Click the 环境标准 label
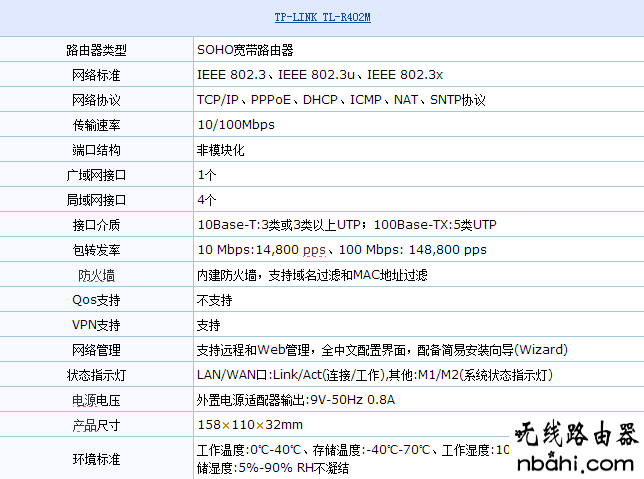The image size is (644, 479). click(96, 459)
